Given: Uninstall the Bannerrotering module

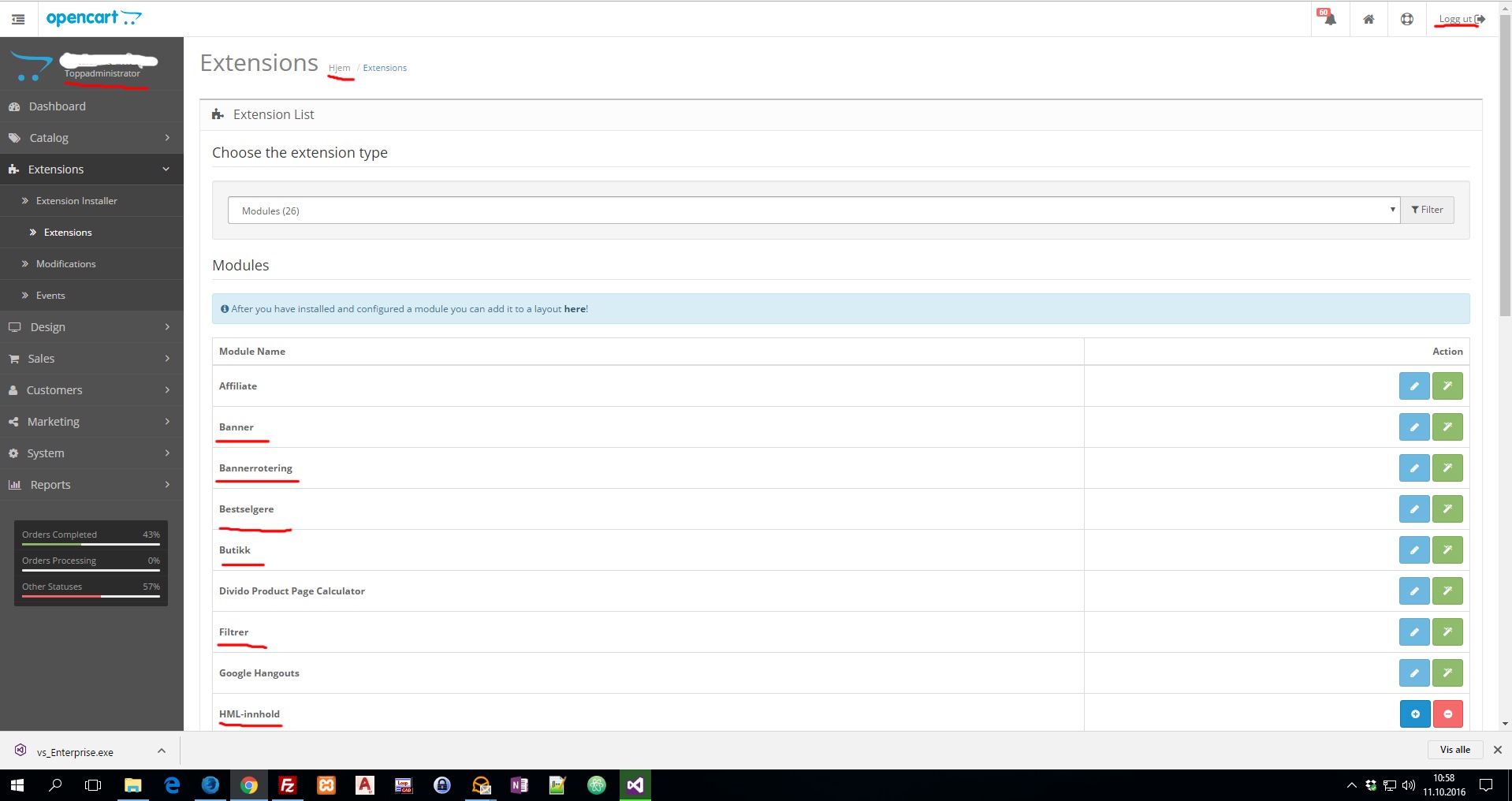Looking at the screenshot, I should (x=1447, y=468).
